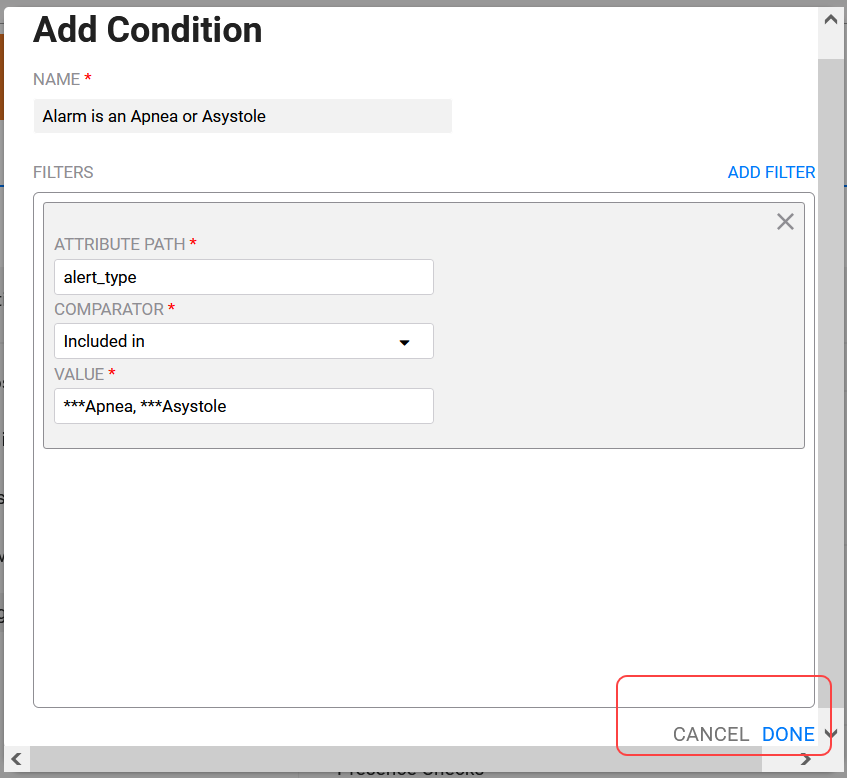Select the condition name text field
This screenshot has height=778, width=847.
click(x=243, y=116)
